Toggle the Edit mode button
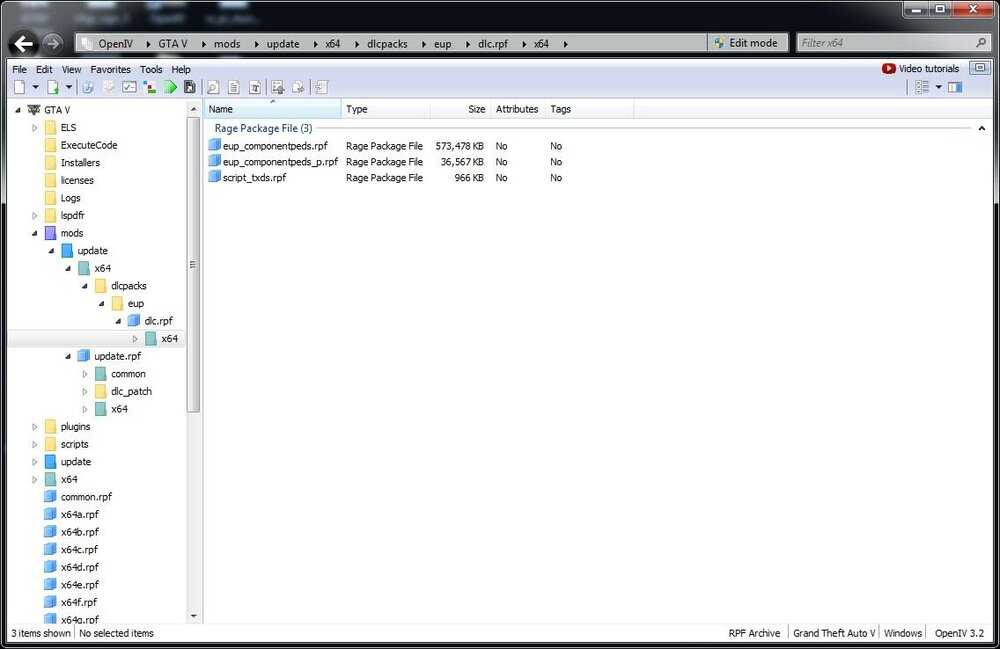1000x649 pixels. click(x=747, y=43)
